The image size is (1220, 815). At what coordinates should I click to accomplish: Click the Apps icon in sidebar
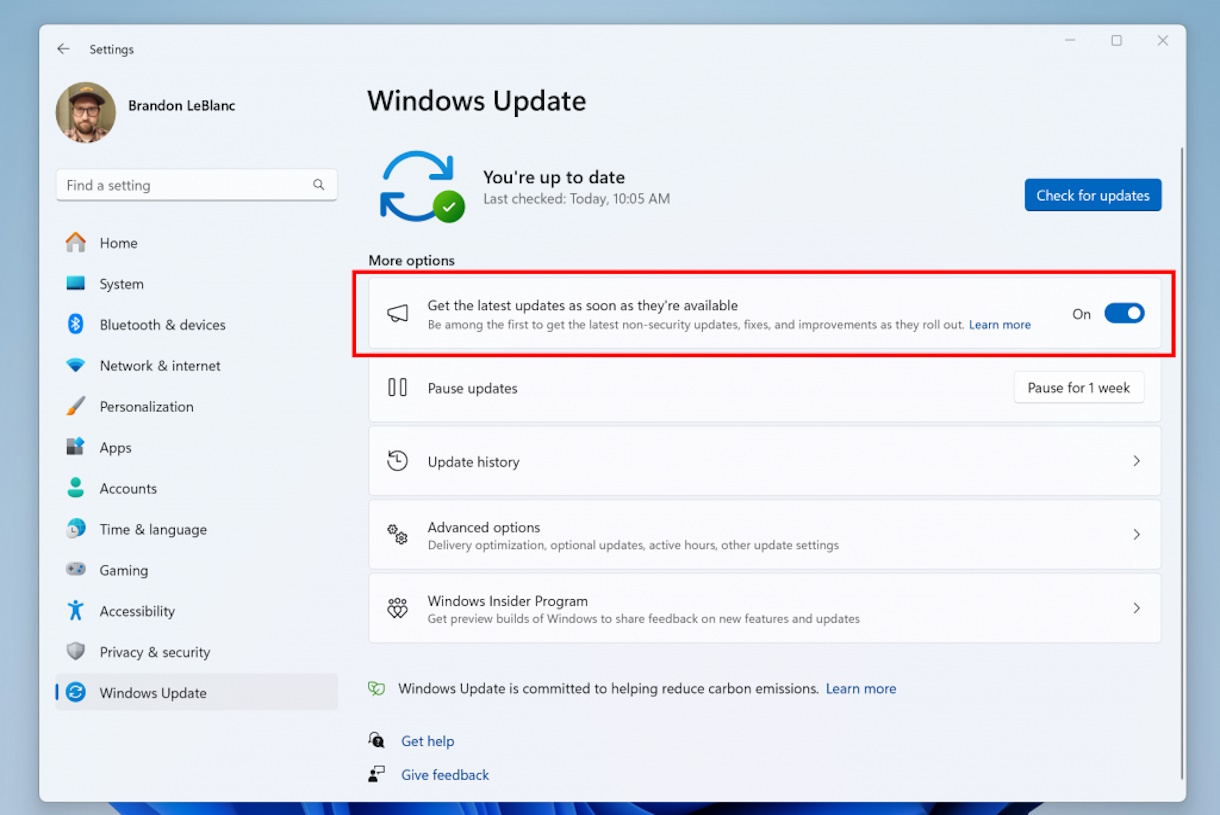pos(76,447)
